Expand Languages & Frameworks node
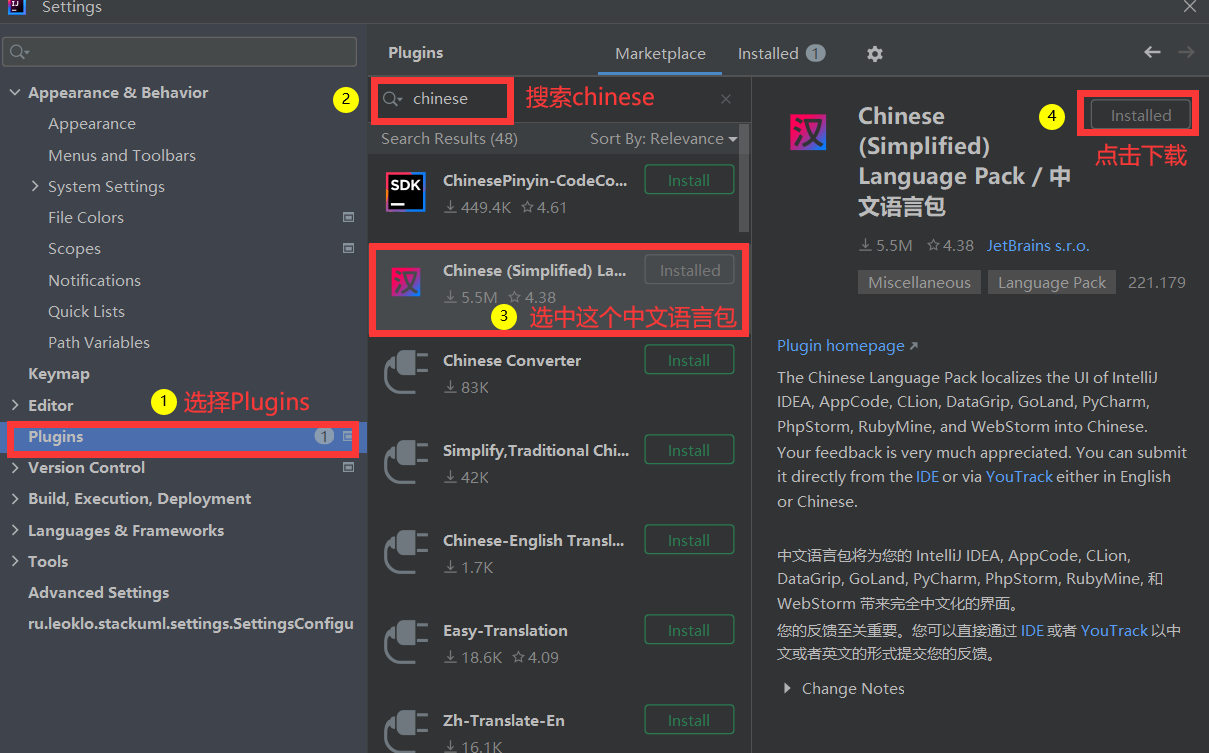This screenshot has height=753, width=1209. (x=15, y=530)
